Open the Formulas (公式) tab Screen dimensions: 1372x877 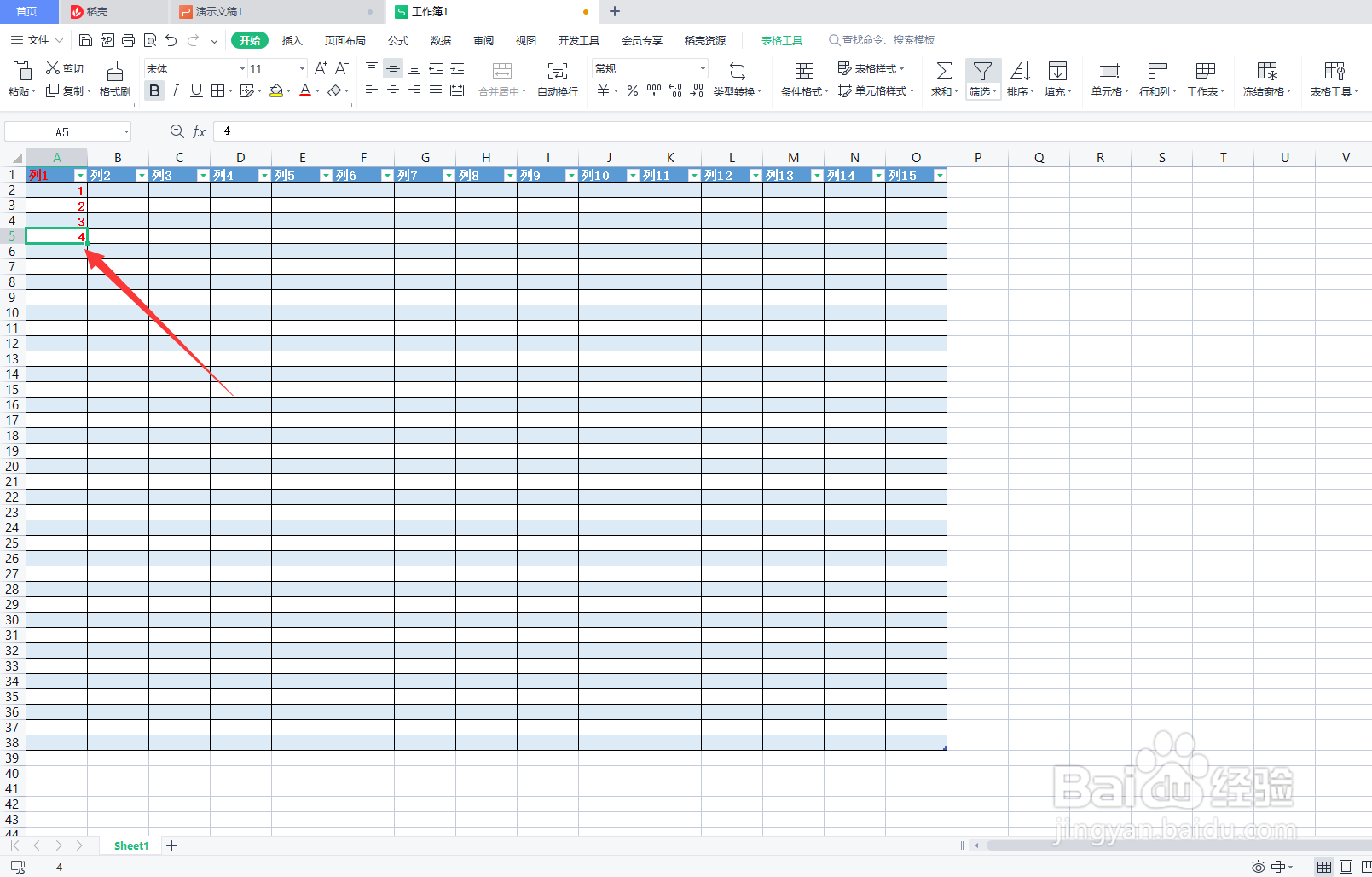(398, 40)
